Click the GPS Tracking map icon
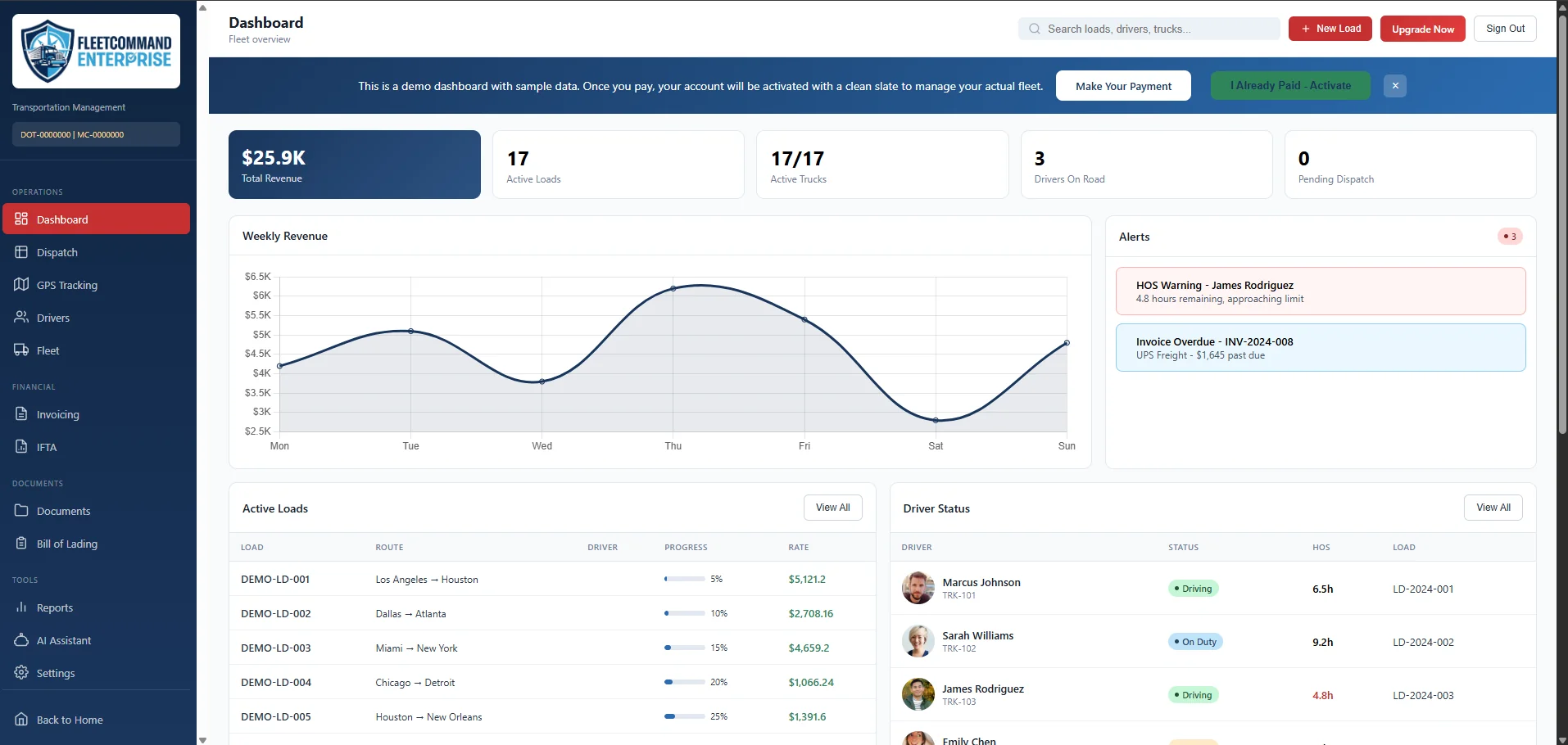The image size is (1568, 745). [x=21, y=284]
